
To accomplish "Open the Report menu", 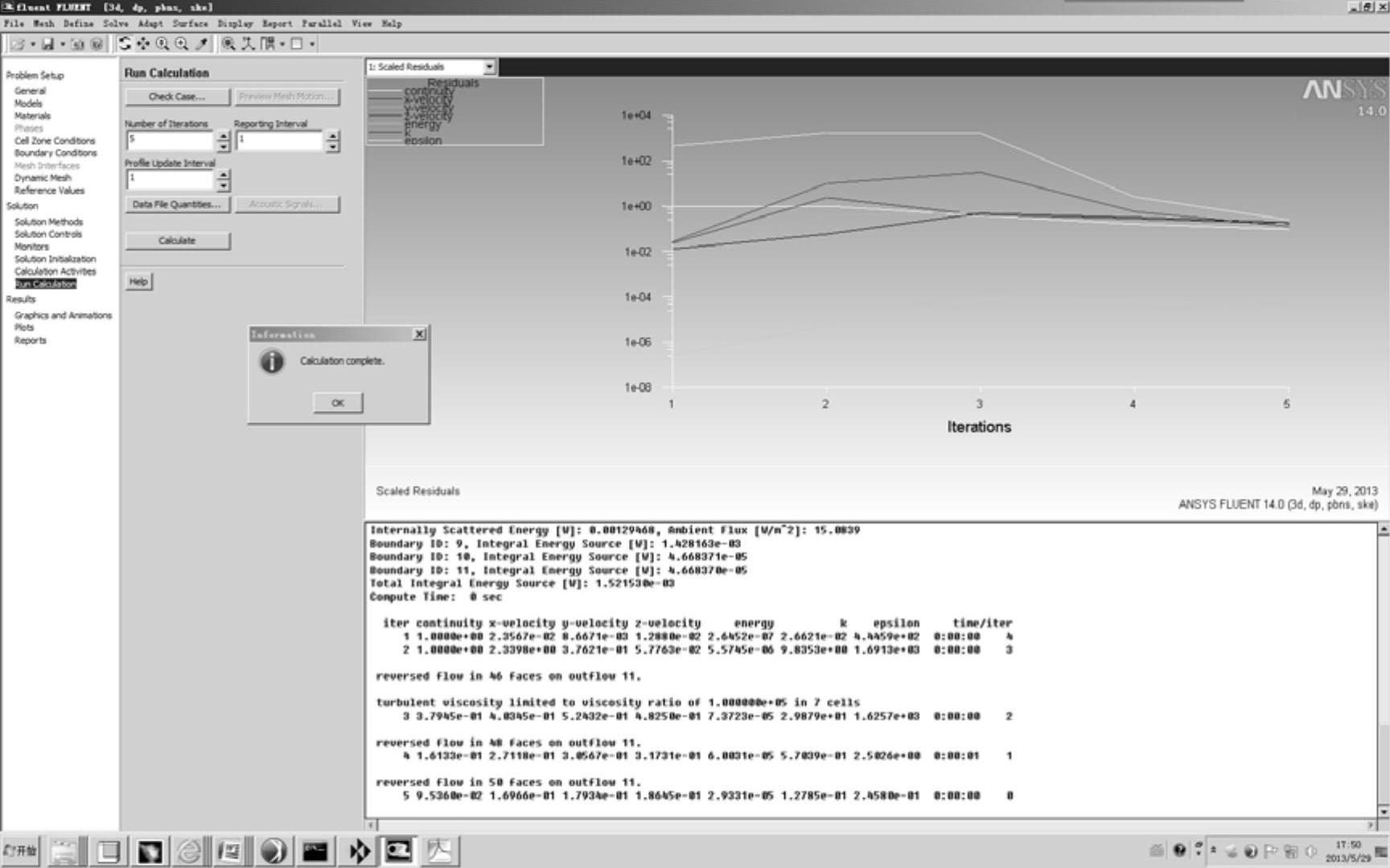I will tap(278, 23).
